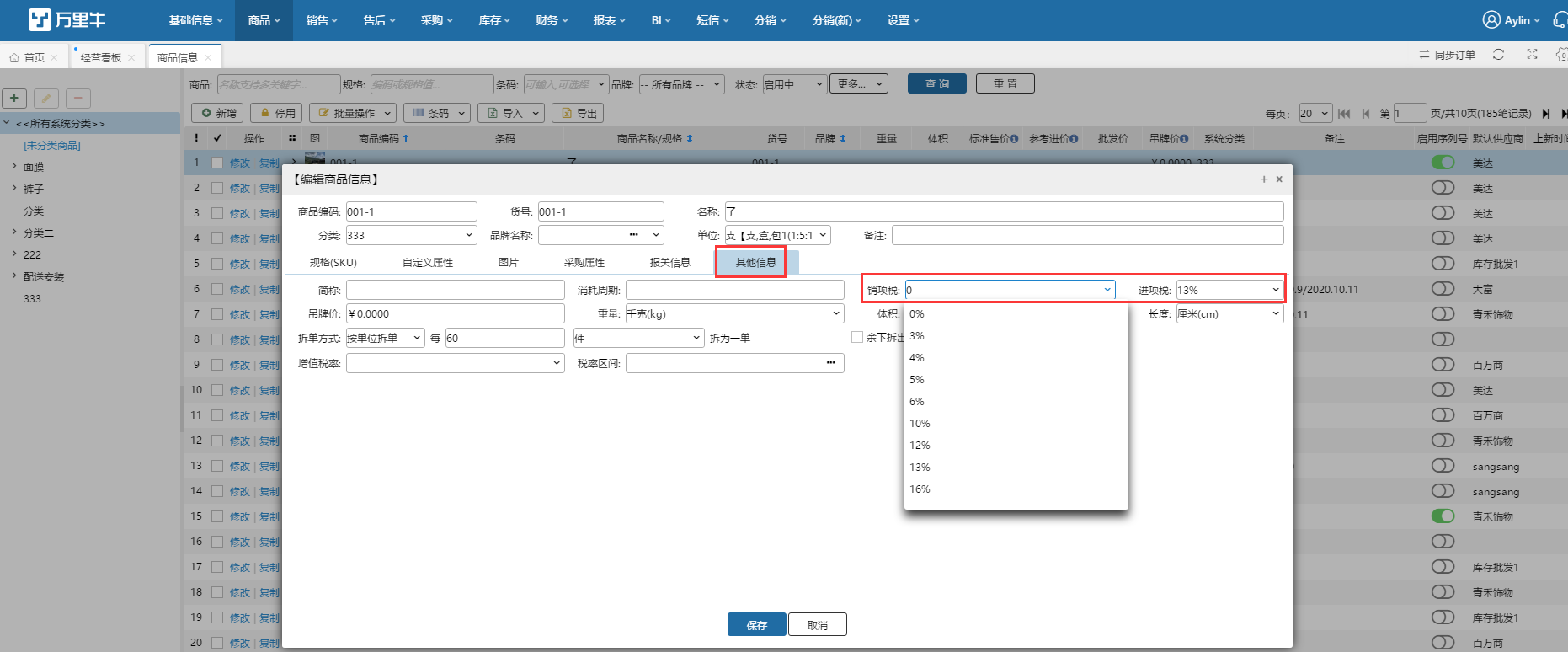Viewport: 1568px width, 652px height.
Task: Check the row 2 selection checkbox
Action: pos(217,188)
